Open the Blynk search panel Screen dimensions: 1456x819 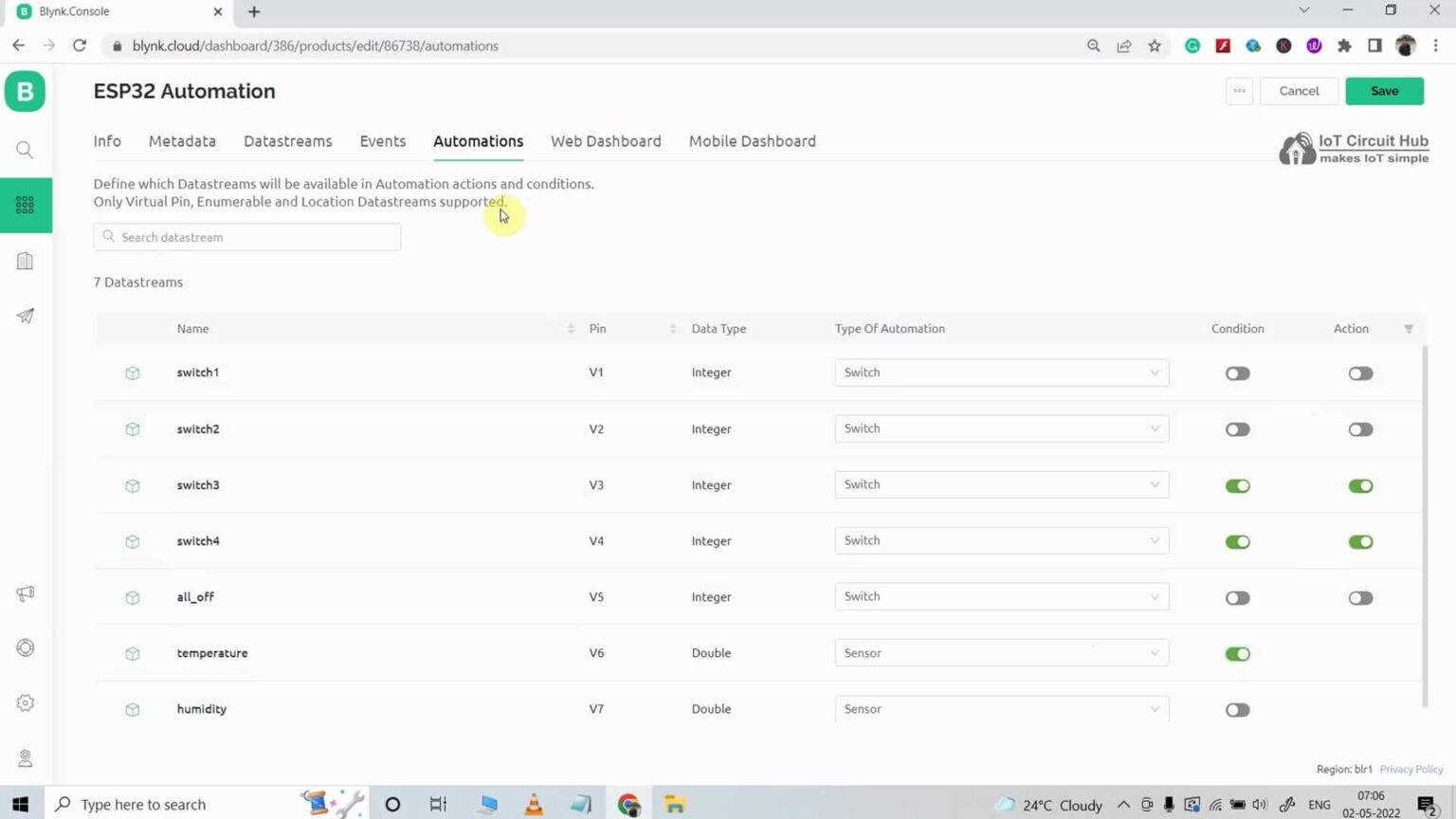point(26,149)
